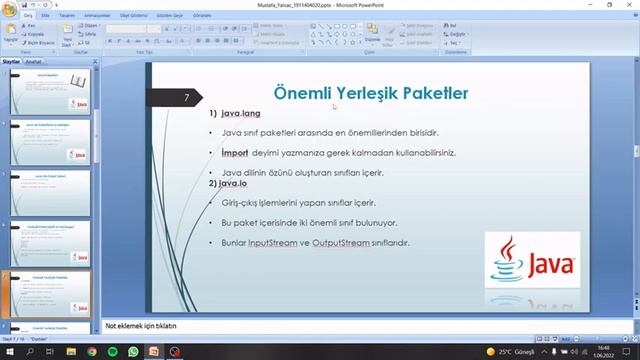Image resolution: width=640 pixels, height=360 pixels.
Task: Justify the paragraph text
Action: point(226,41)
